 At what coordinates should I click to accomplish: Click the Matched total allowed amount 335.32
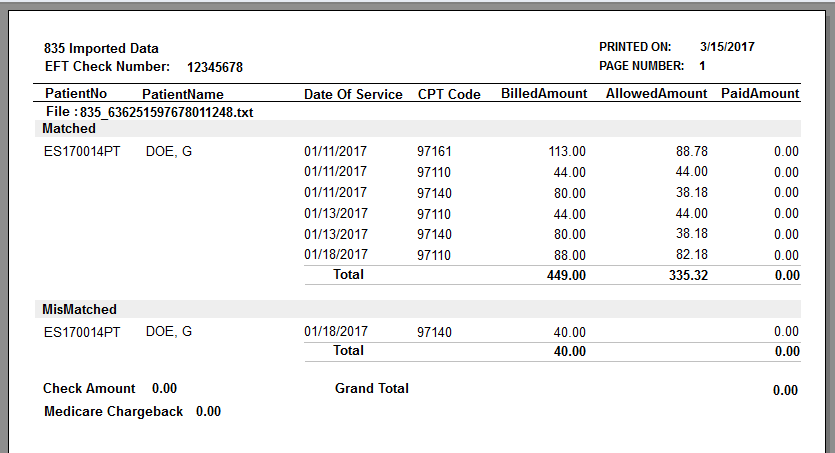click(x=687, y=274)
